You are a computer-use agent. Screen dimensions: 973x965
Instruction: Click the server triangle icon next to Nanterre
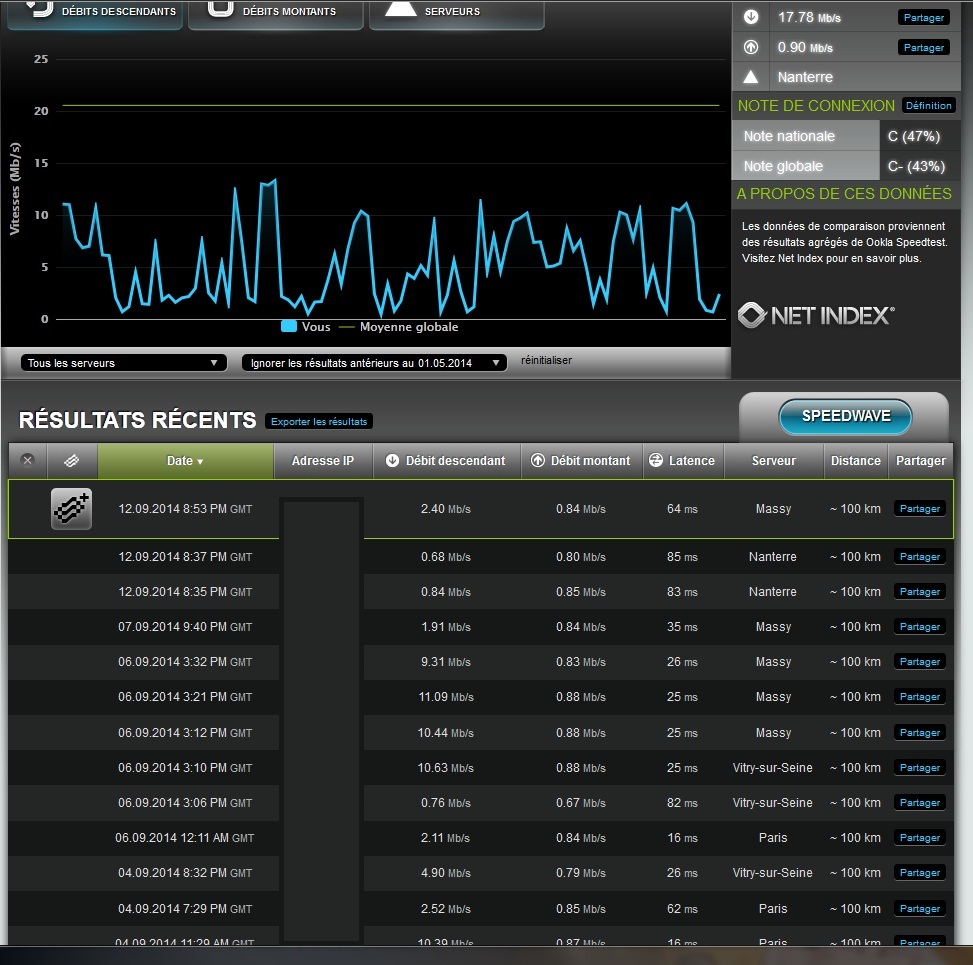click(751, 77)
